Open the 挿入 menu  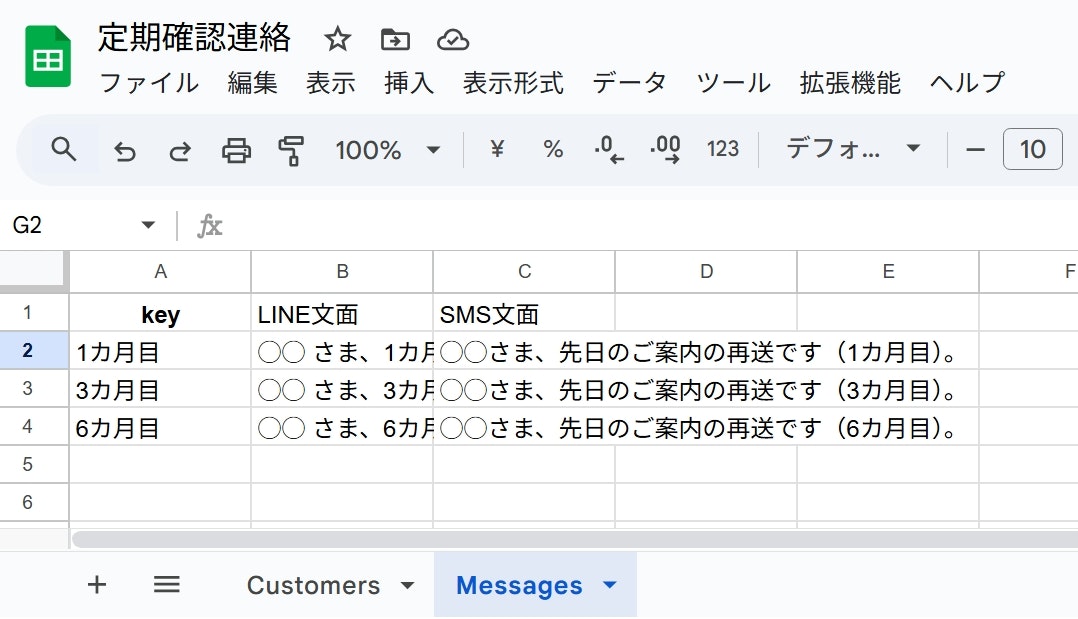pyautogui.click(x=407, y=84)
